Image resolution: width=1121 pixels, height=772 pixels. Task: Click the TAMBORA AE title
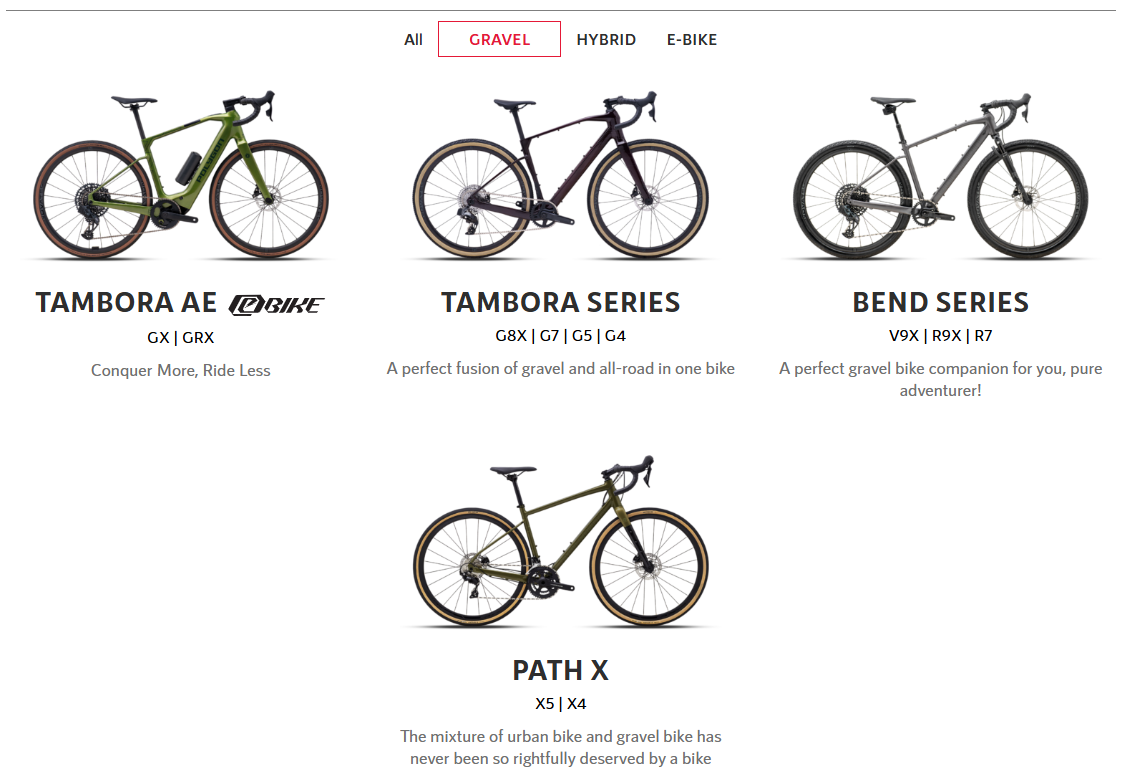[127, 302]
